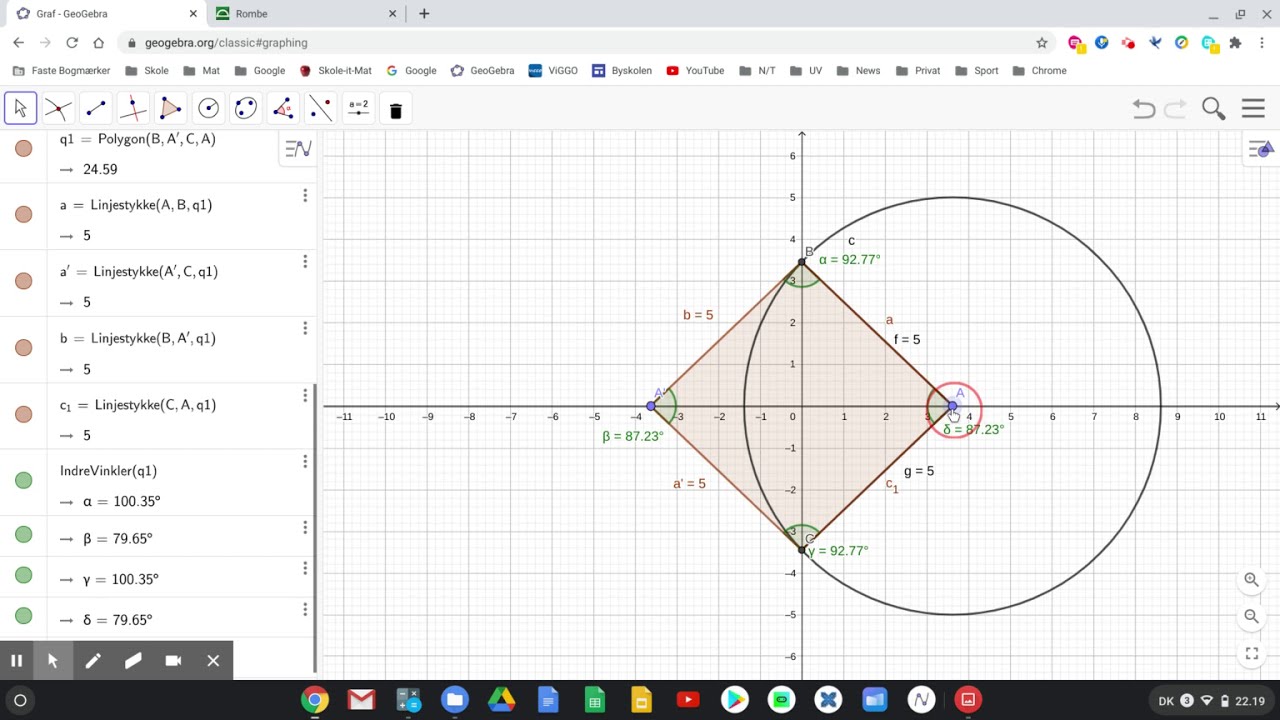Switch to the Rombe browser tab
Viewport: 1280px width, 720px height.
305,14
